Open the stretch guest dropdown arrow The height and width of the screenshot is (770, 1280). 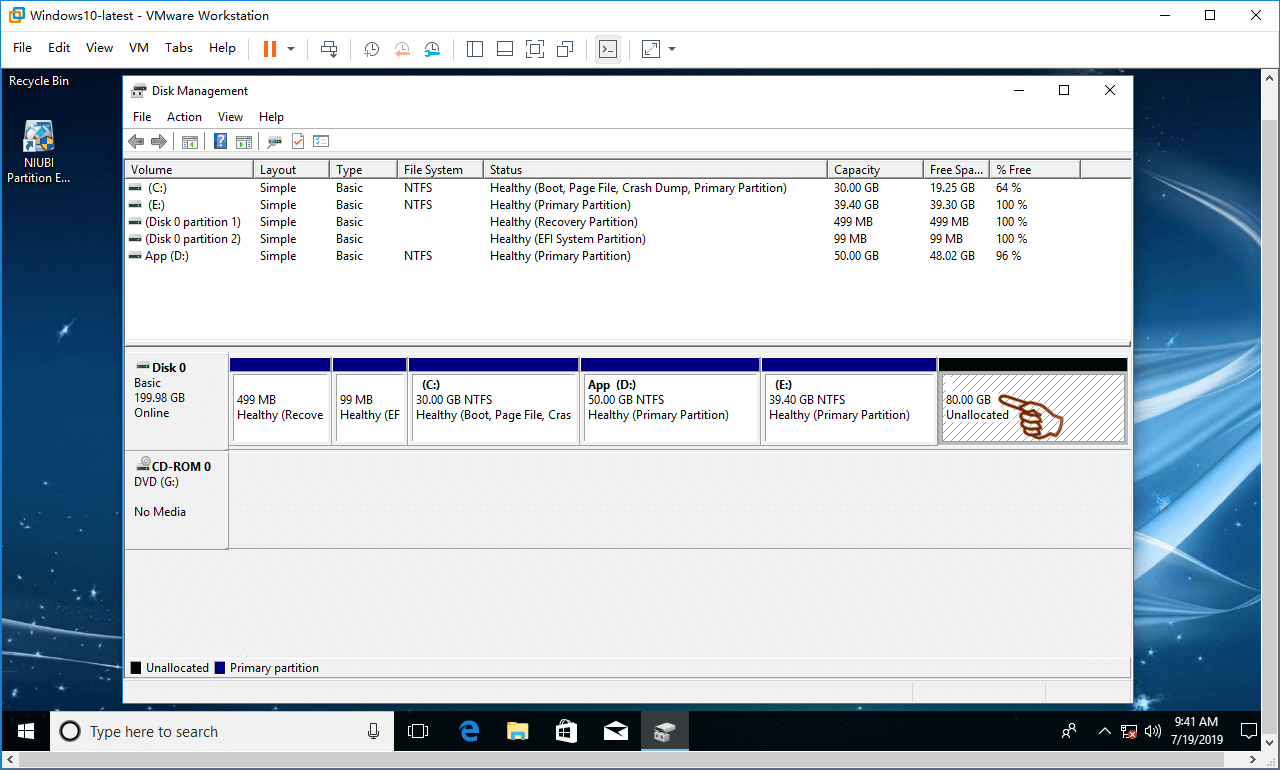coord(672,49)
